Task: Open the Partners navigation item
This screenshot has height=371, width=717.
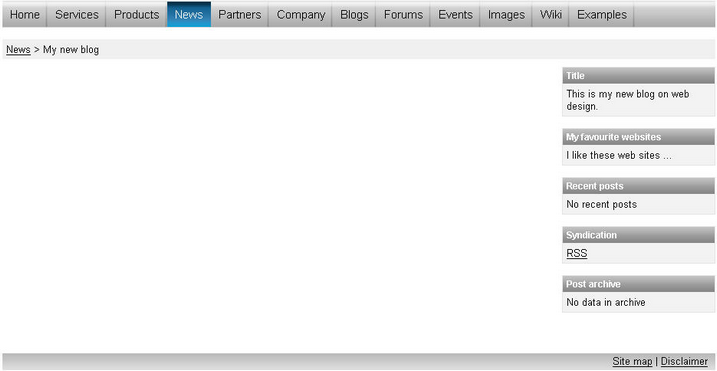Action: pos(240,15)
